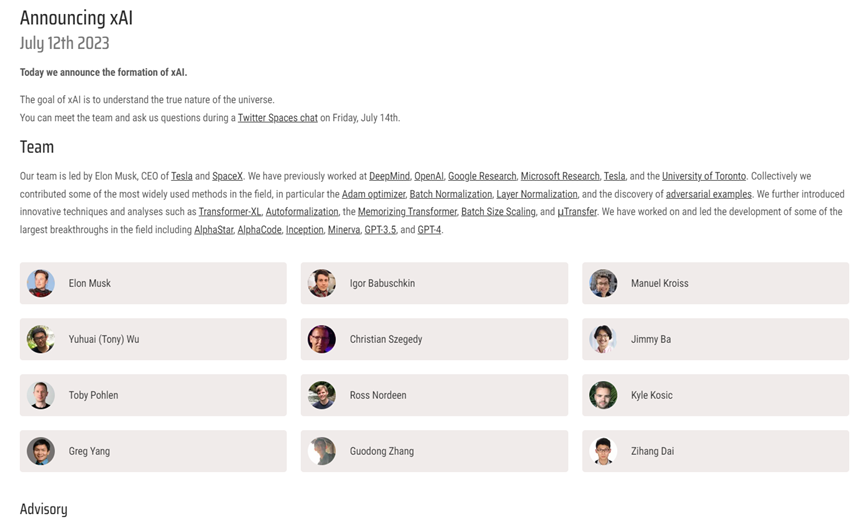Click the Adam optimizer link
This screenshot has width=865, height=524.
[x=373, y=194]
